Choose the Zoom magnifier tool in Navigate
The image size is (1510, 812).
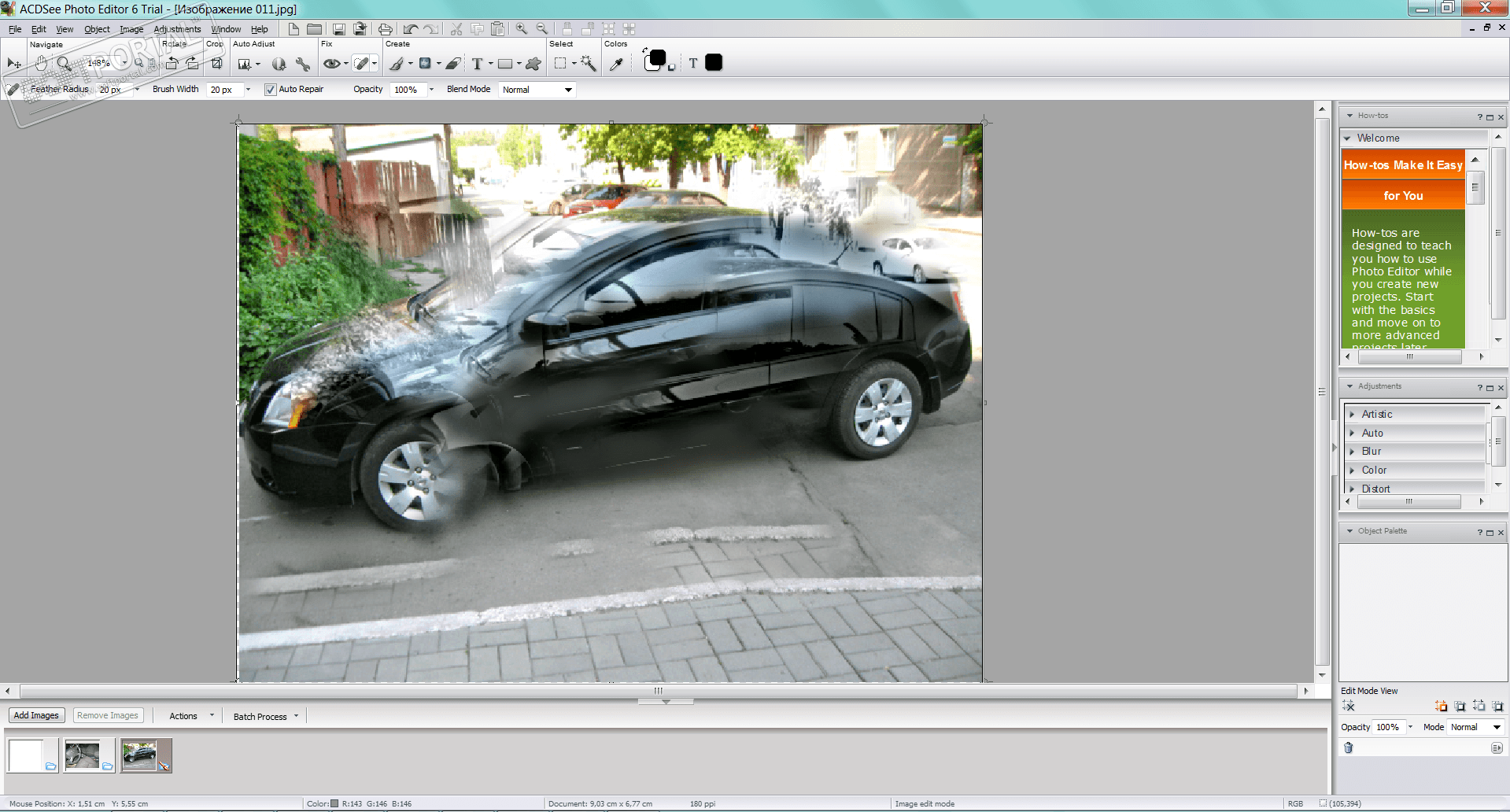tap(65, 64)
